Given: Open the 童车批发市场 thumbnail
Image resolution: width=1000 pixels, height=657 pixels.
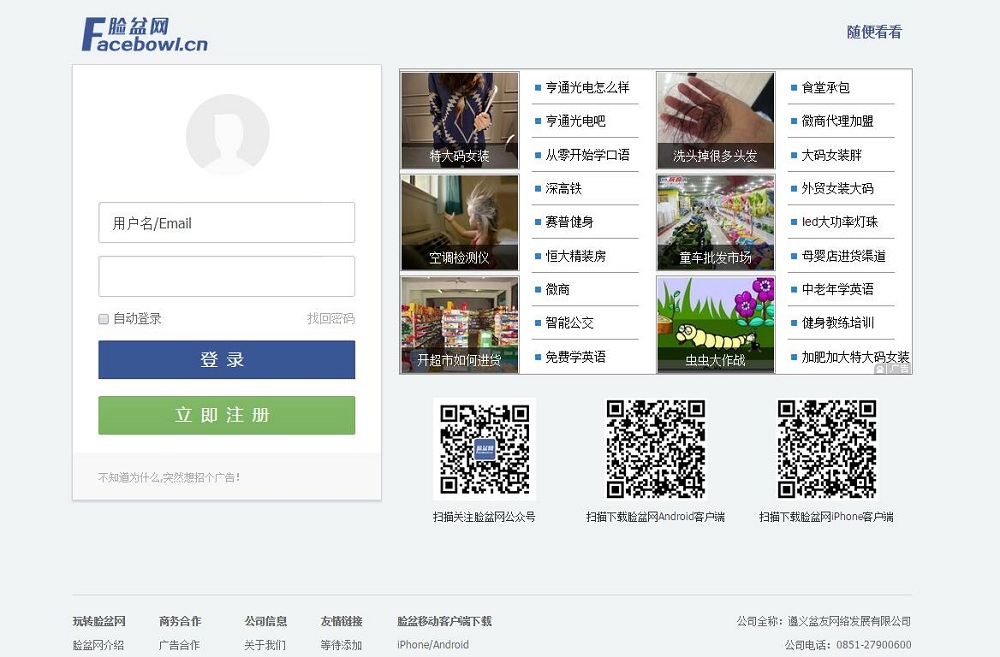Looking at the screenshot, I should tap(716, 223).
